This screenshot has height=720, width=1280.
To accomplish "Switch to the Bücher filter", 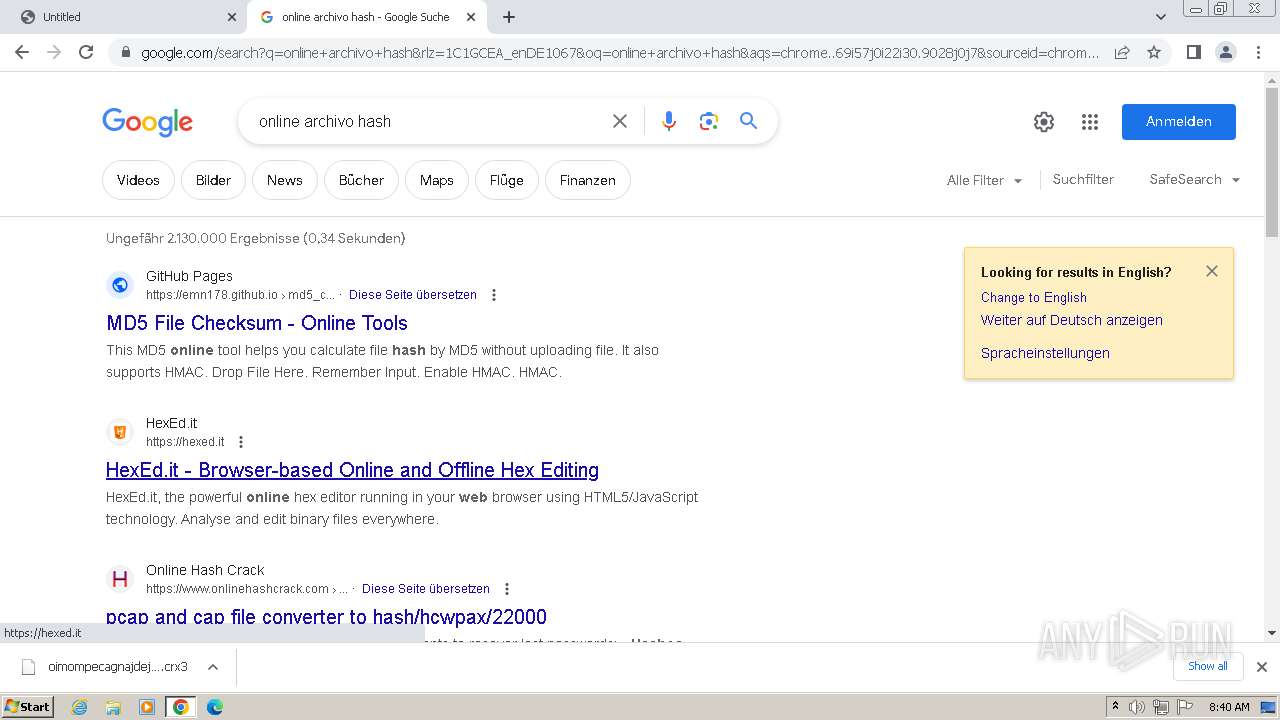I will point(361,180).
